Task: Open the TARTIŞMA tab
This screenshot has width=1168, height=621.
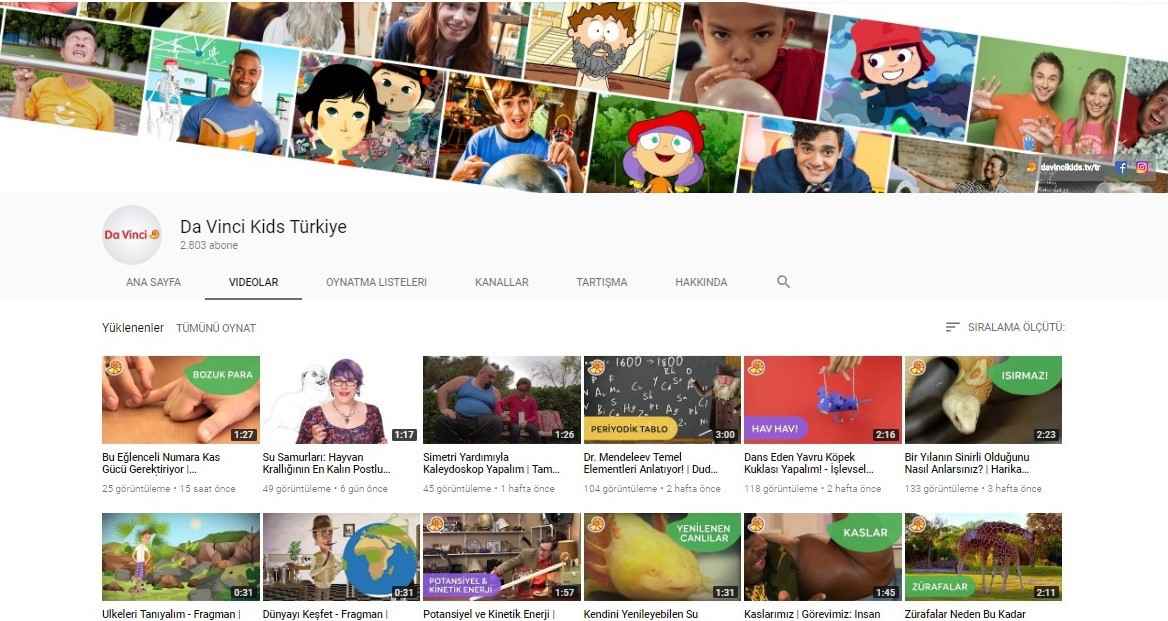Action: coord(601,282)
